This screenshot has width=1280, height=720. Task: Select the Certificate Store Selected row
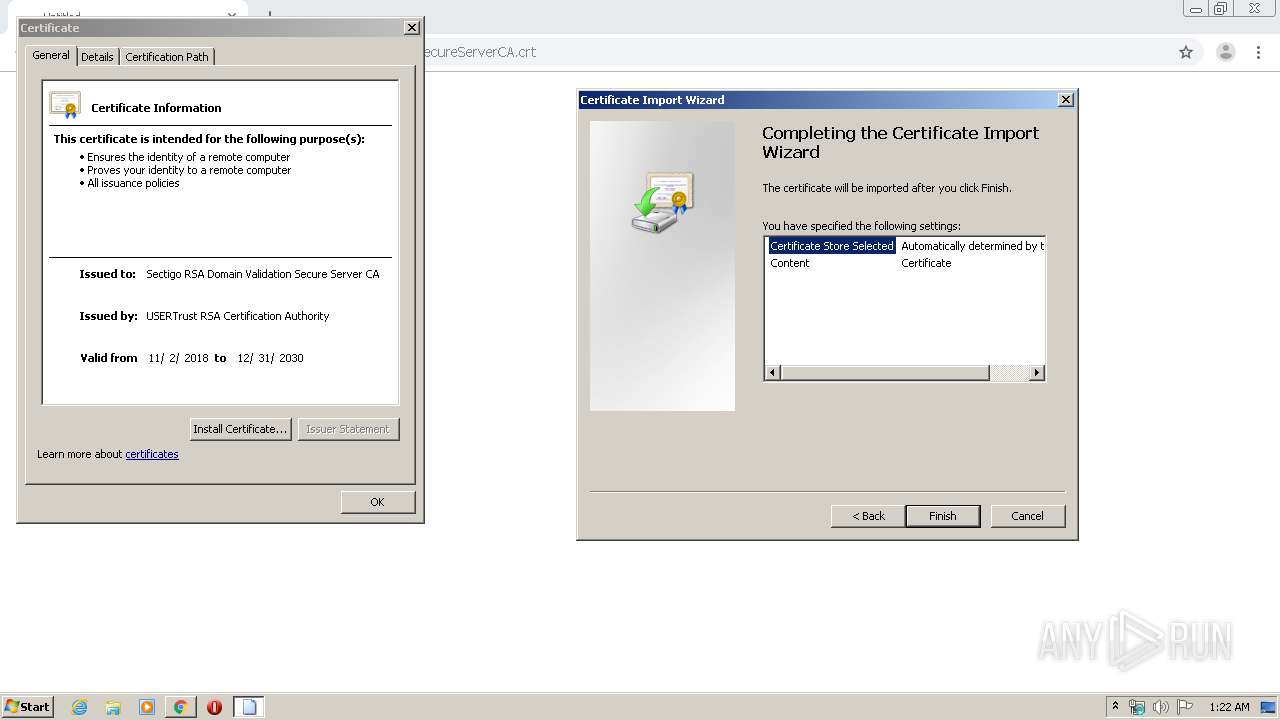[905, 246]
